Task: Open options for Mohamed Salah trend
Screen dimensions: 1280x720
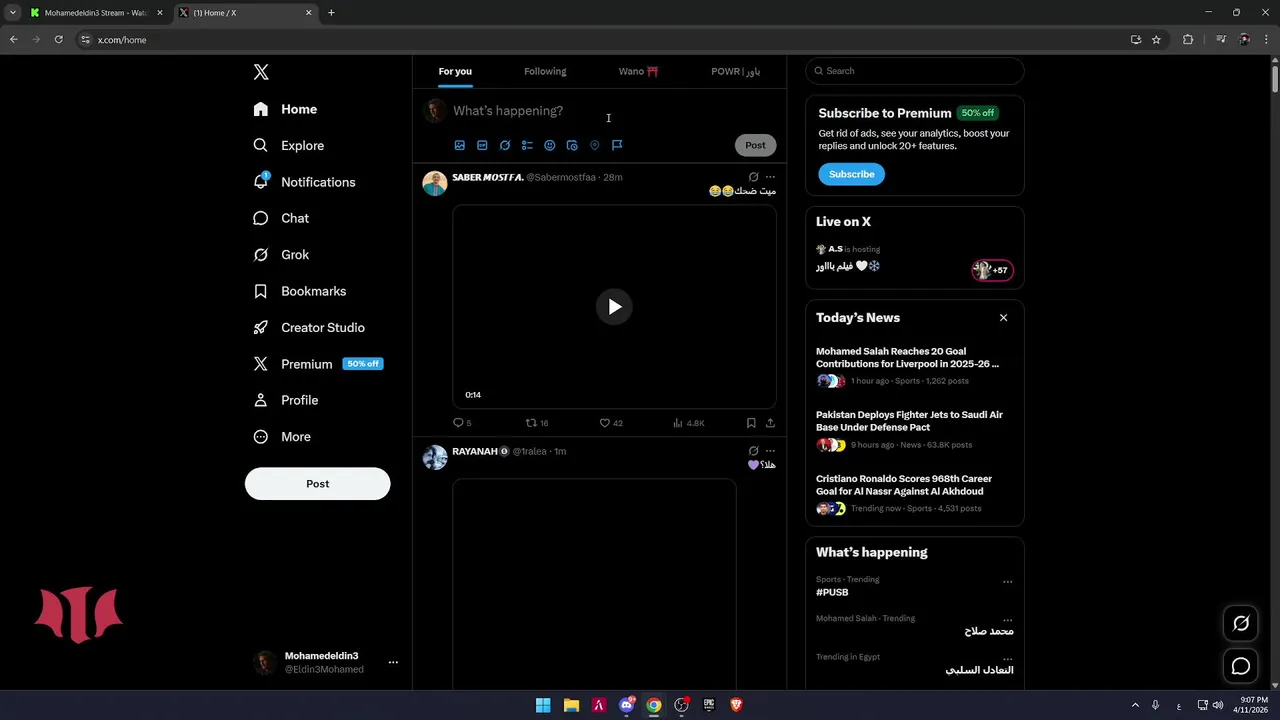Action: coord(1007,619)
